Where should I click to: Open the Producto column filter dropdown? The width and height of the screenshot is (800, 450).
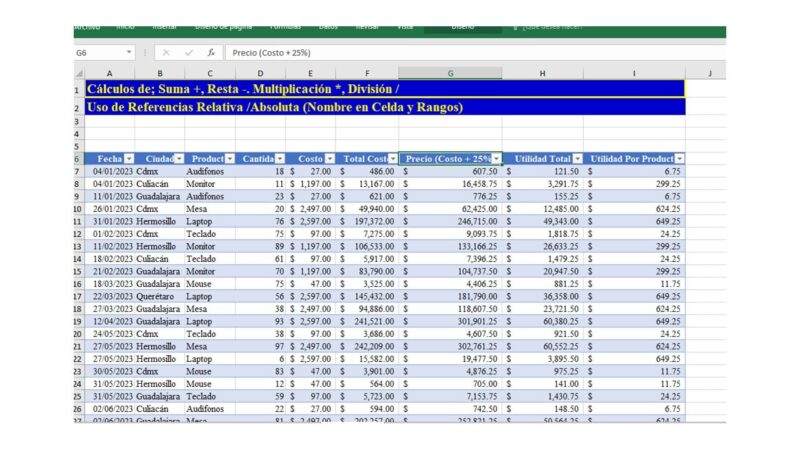pos(230,159)
